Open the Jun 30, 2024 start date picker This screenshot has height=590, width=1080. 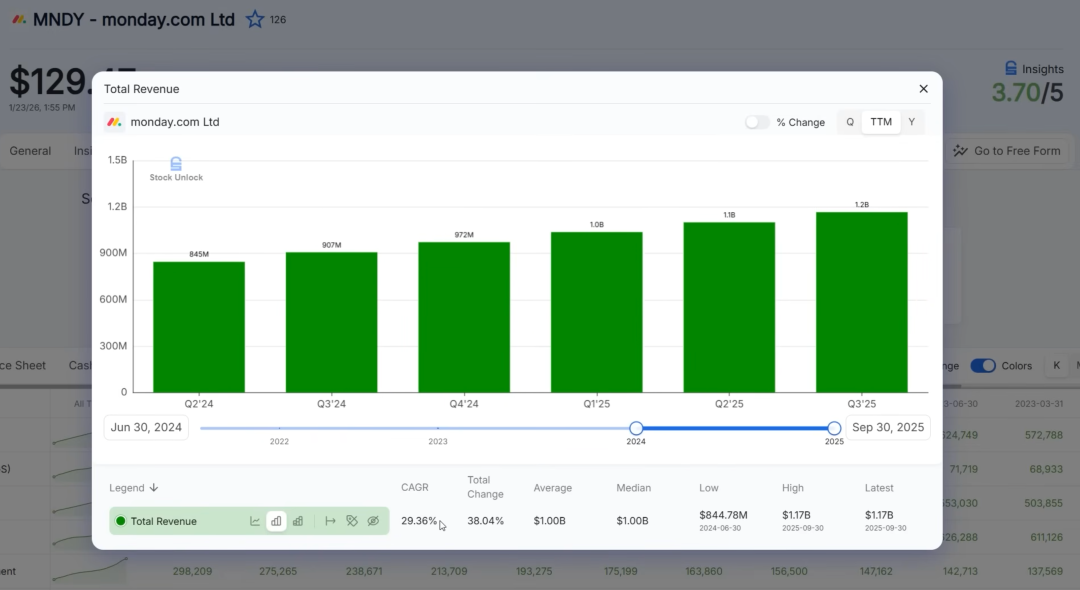(146, 428)
